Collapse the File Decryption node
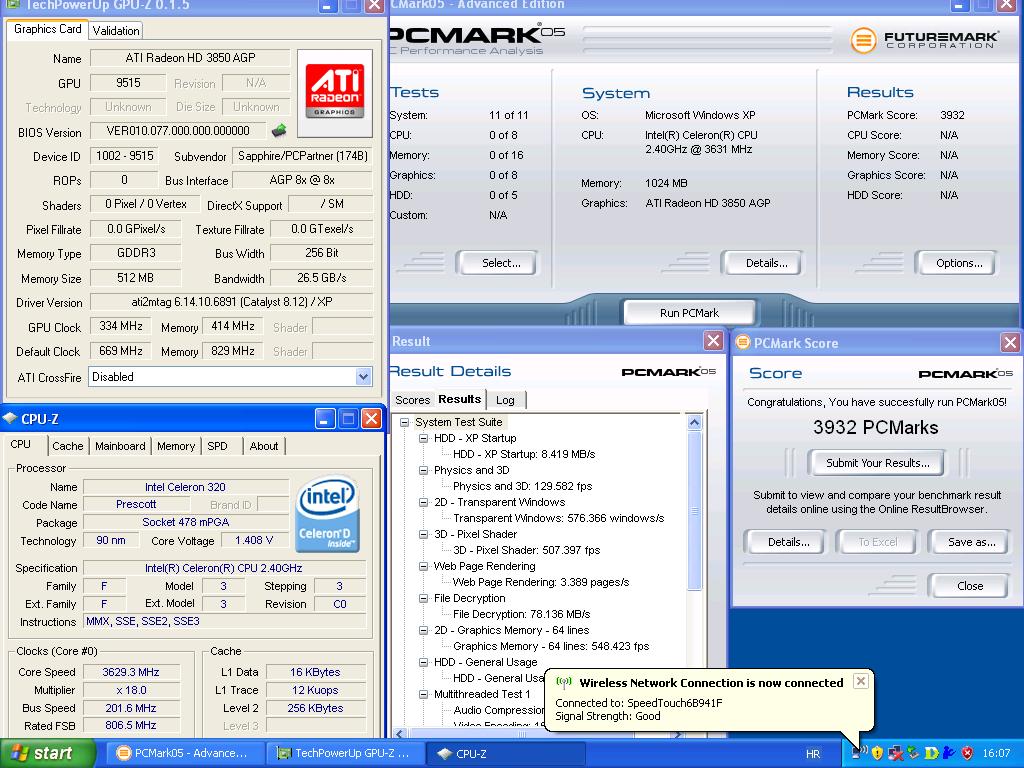Screen dimensions: 1024x768 423,598
